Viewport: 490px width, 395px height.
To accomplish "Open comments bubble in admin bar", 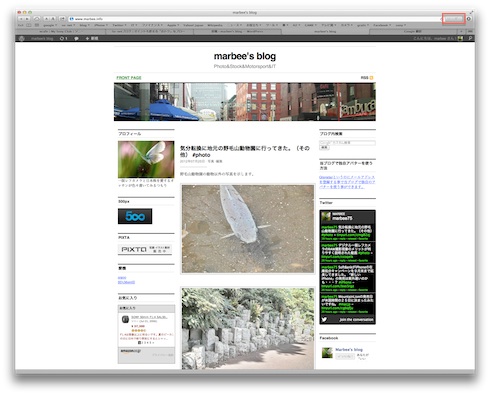I will click(76, 38).
